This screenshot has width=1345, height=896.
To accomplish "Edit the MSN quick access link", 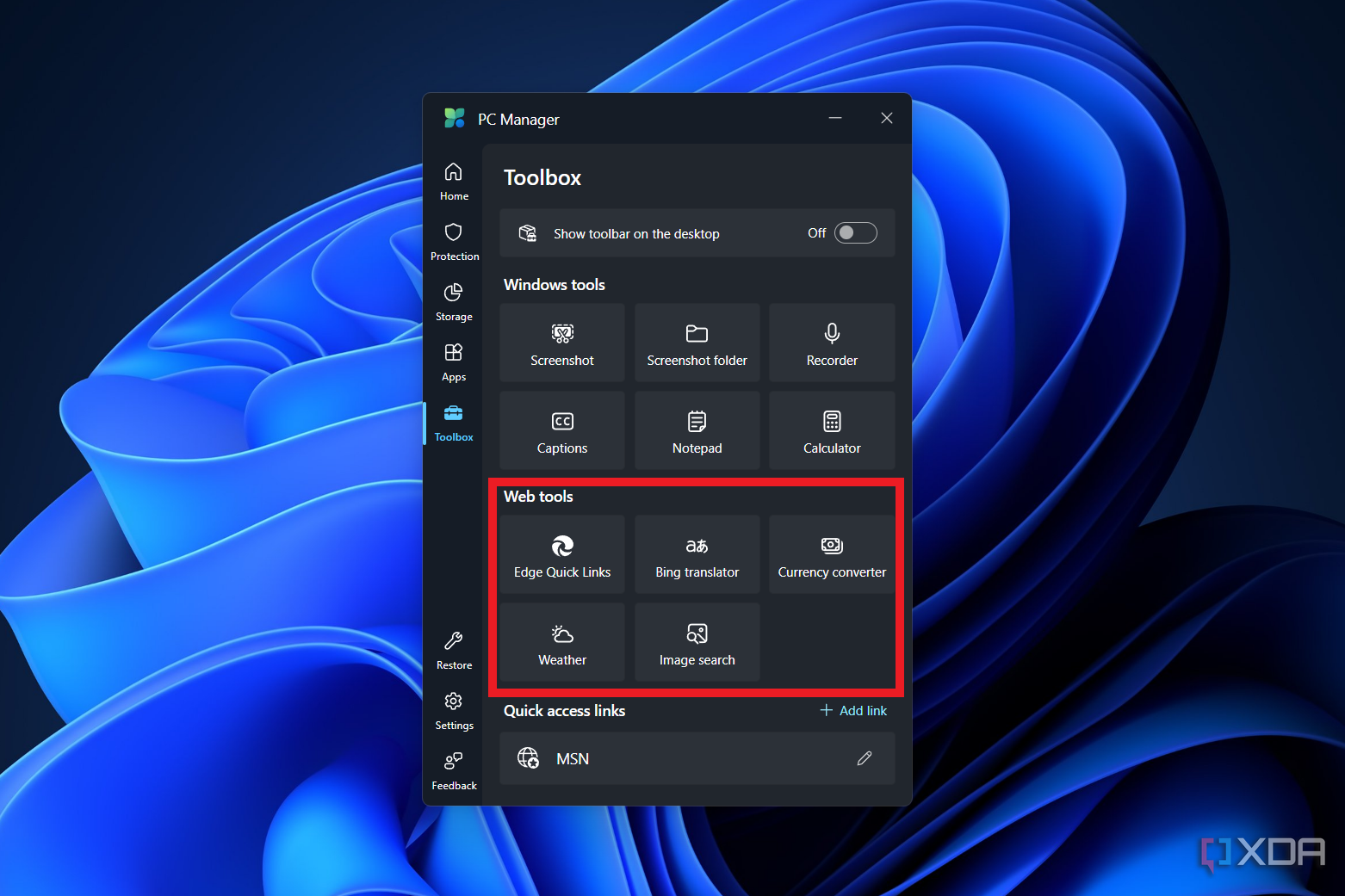I will coord(865,758).
